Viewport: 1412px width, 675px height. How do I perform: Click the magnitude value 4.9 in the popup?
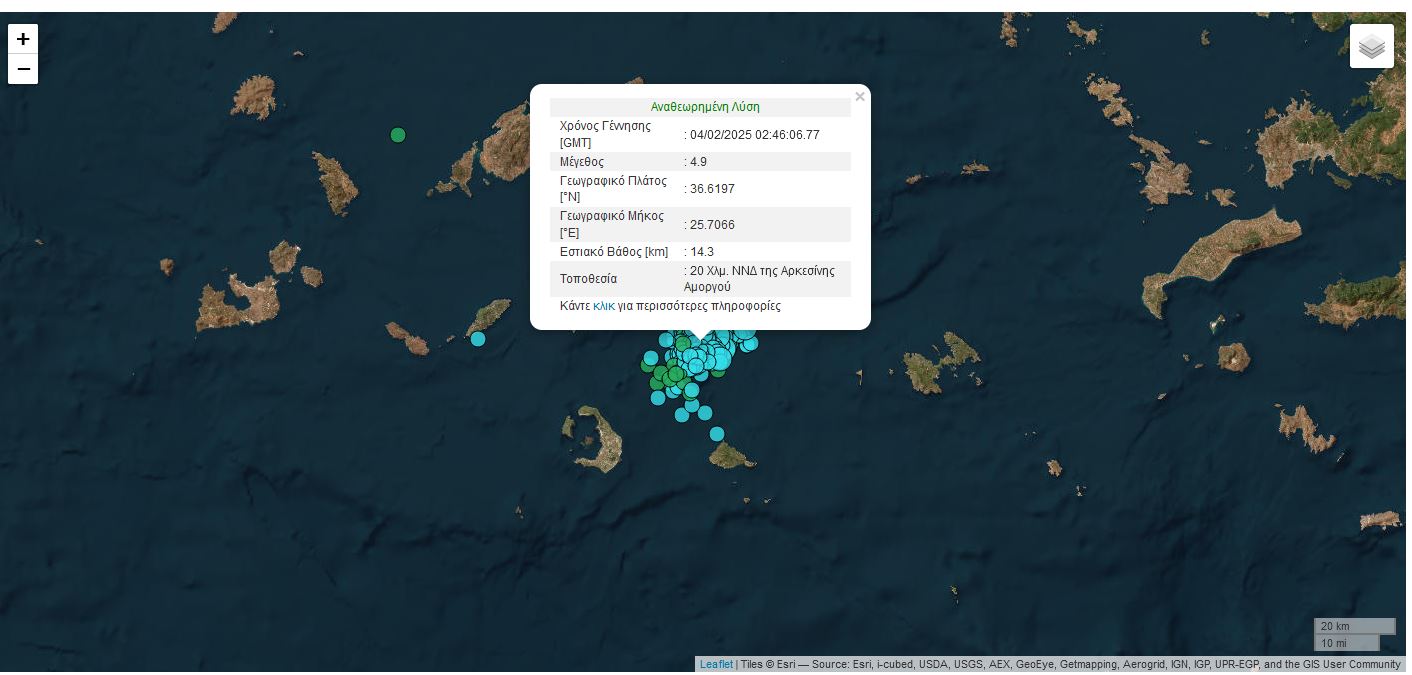coord(698,162)
